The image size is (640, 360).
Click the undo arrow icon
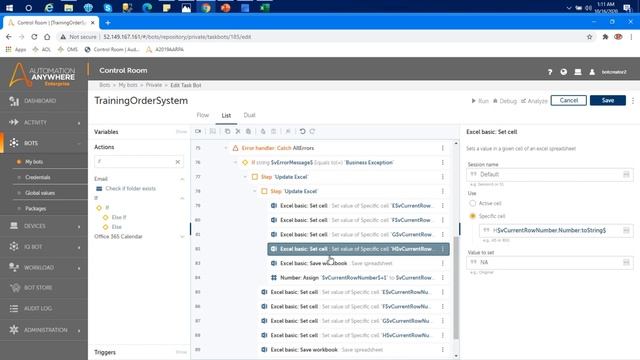pyautogui.click(x=302, y=131)
